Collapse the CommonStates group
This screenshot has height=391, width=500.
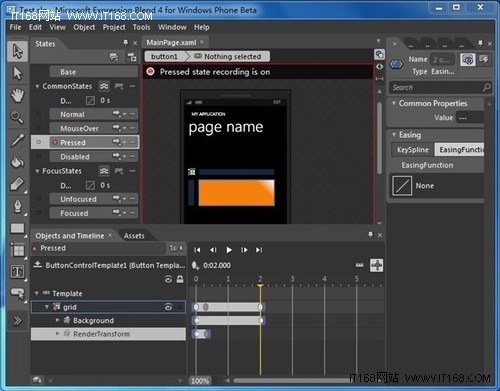pos(37,86)
